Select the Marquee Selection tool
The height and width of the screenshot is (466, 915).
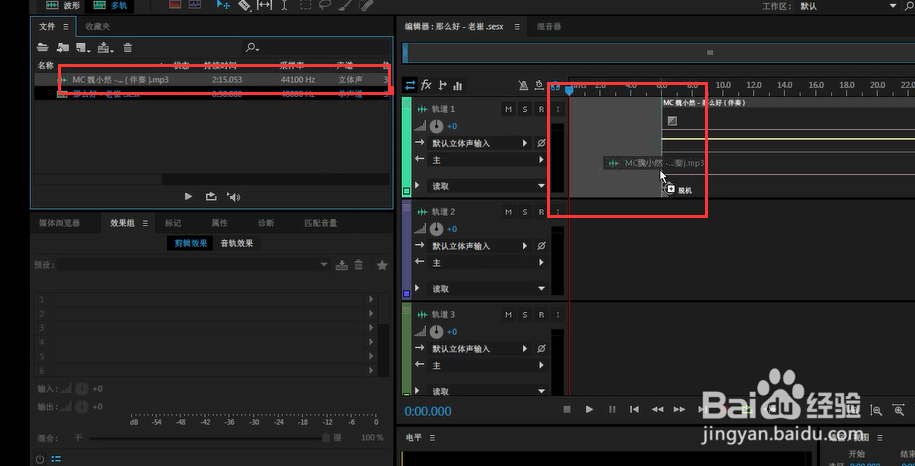coord(305,5)
